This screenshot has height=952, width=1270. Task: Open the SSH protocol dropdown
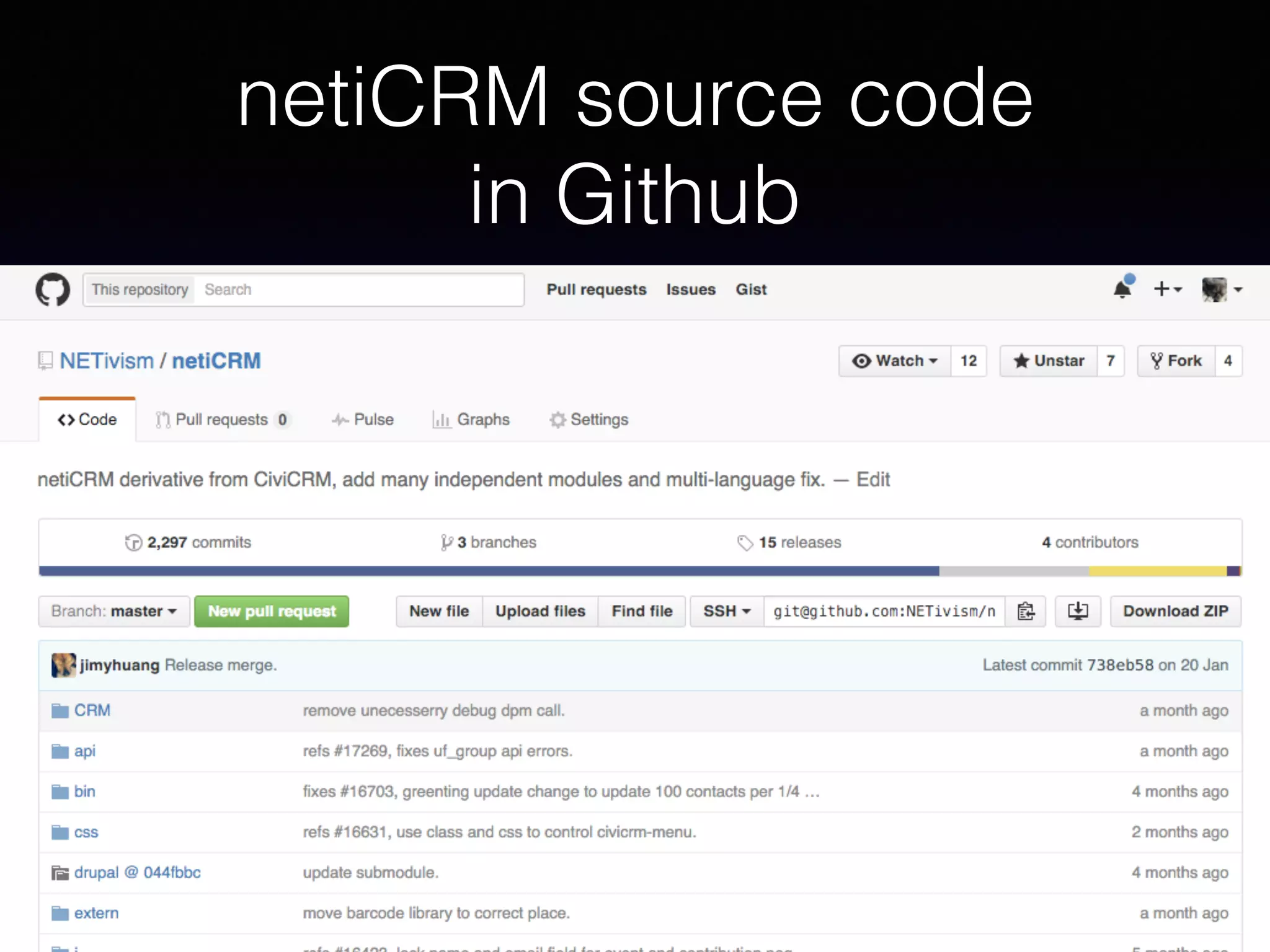point(727,612)
